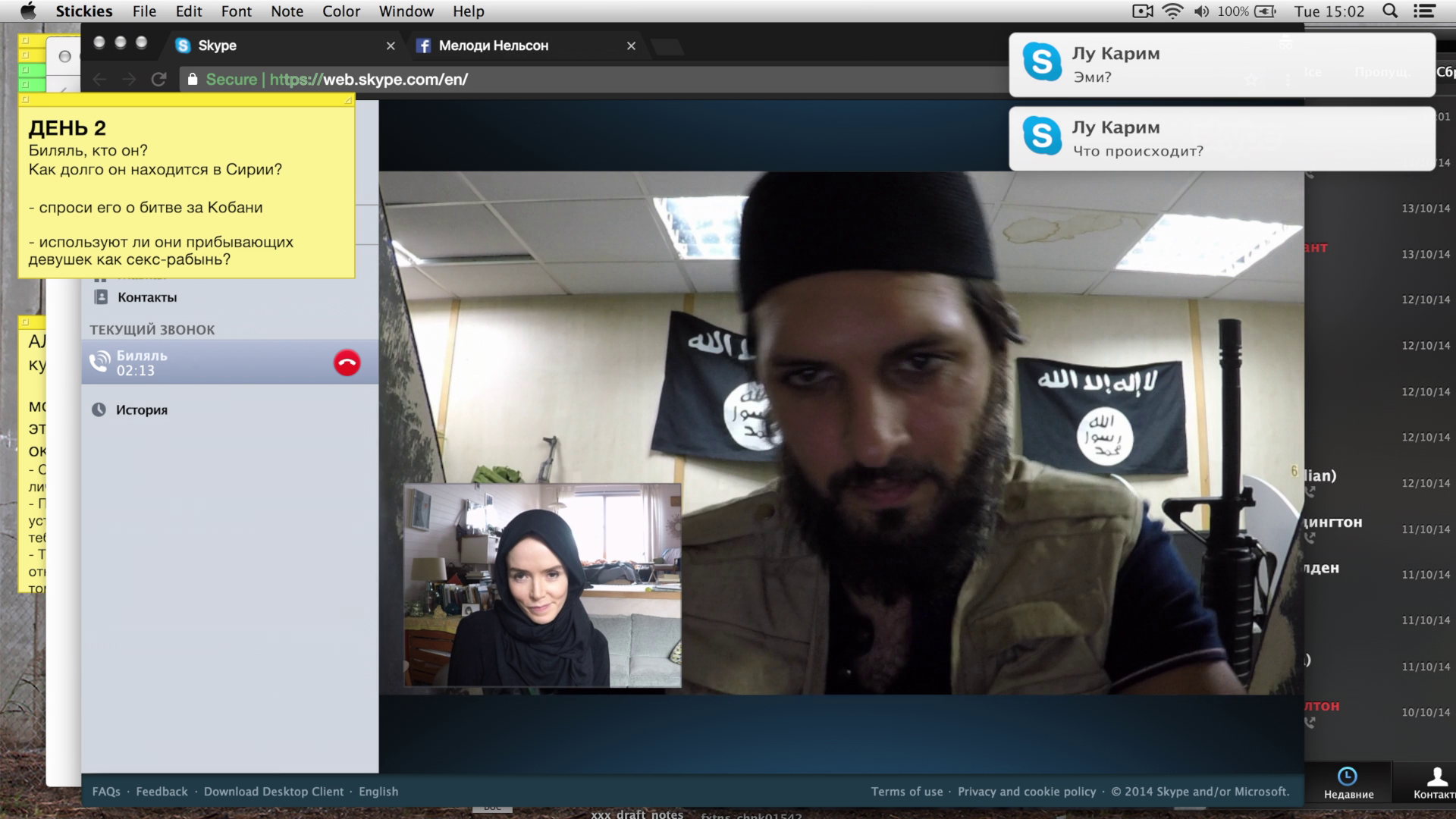Image resolution: width=1456 pixels, height=819 pixels.
Task: Click Skype icon on 'Что происходит?' notification
Action: pos(1042,136)
